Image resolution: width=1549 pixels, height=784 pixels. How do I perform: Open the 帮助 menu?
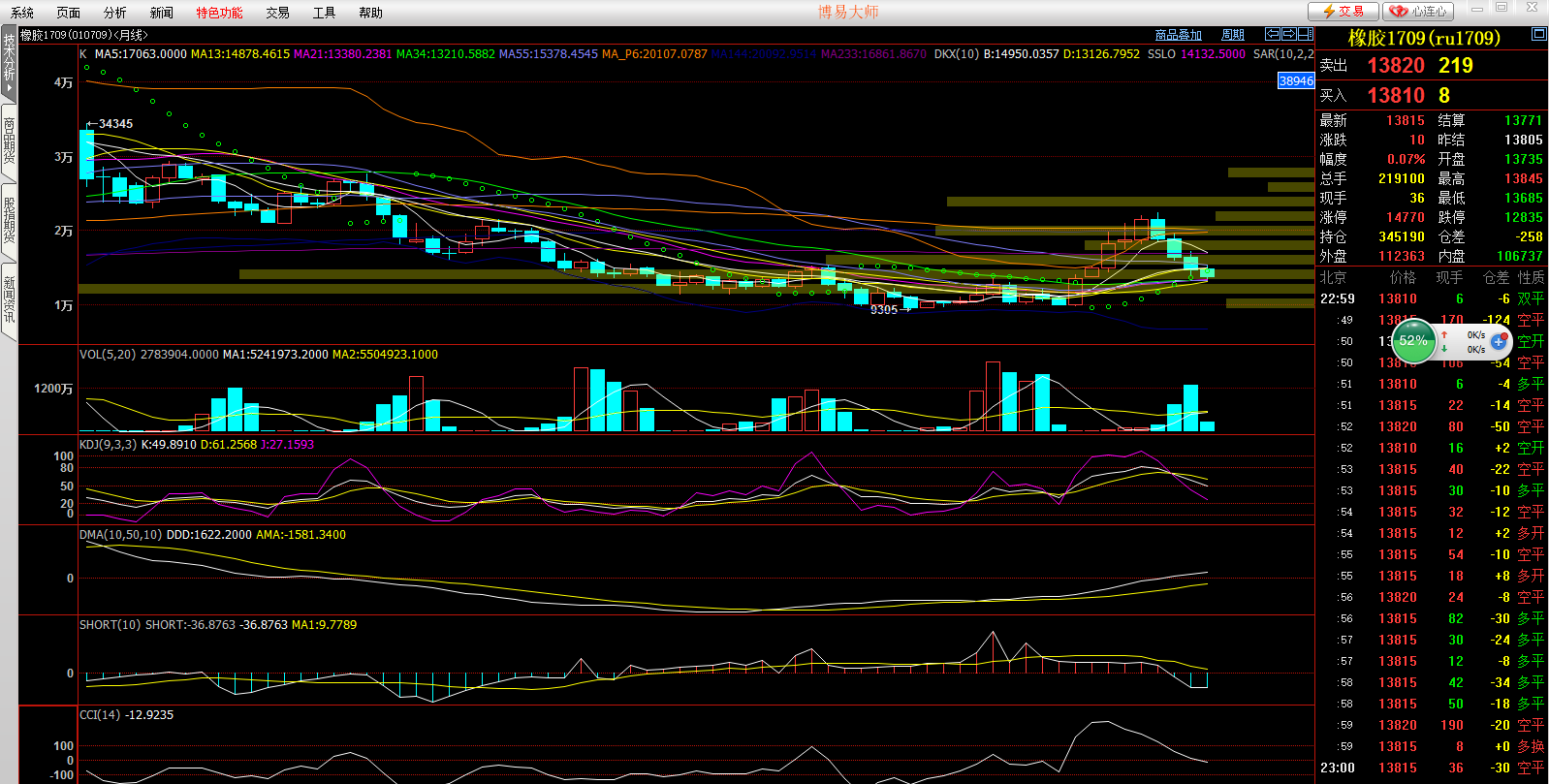[371, 13]
